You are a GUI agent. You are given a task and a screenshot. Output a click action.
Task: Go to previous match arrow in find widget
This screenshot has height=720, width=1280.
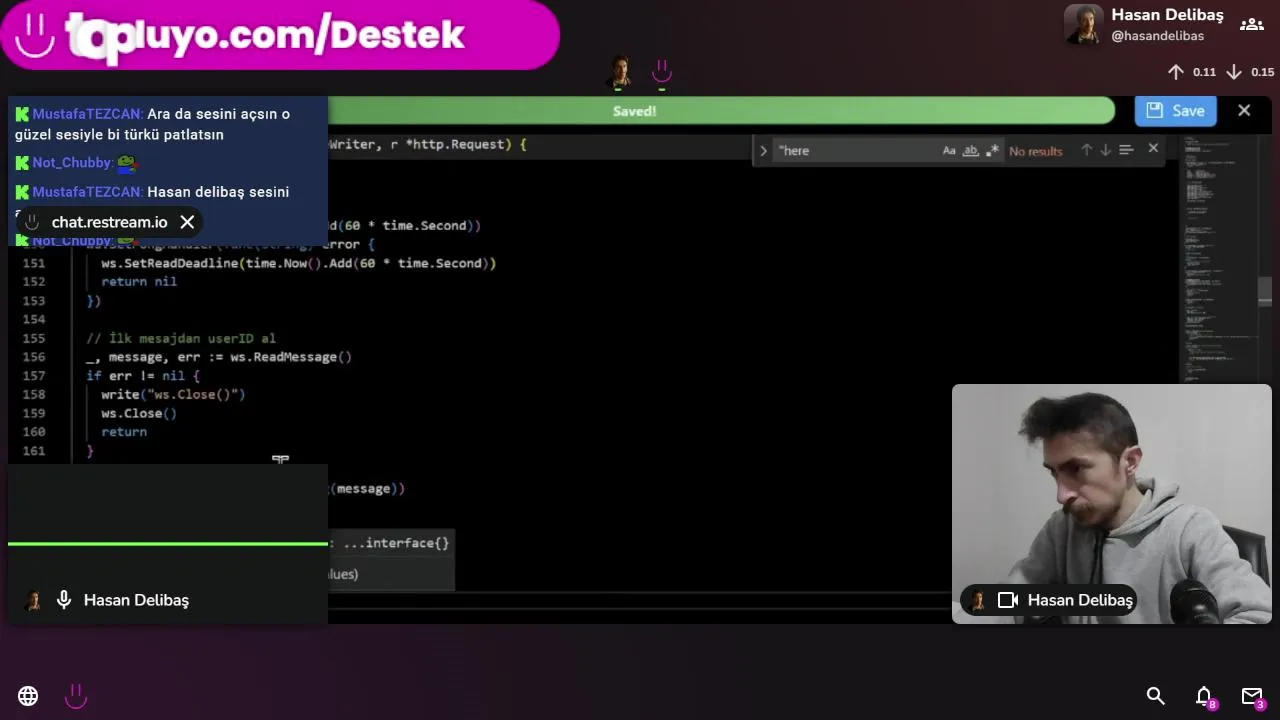point(1086,150)
